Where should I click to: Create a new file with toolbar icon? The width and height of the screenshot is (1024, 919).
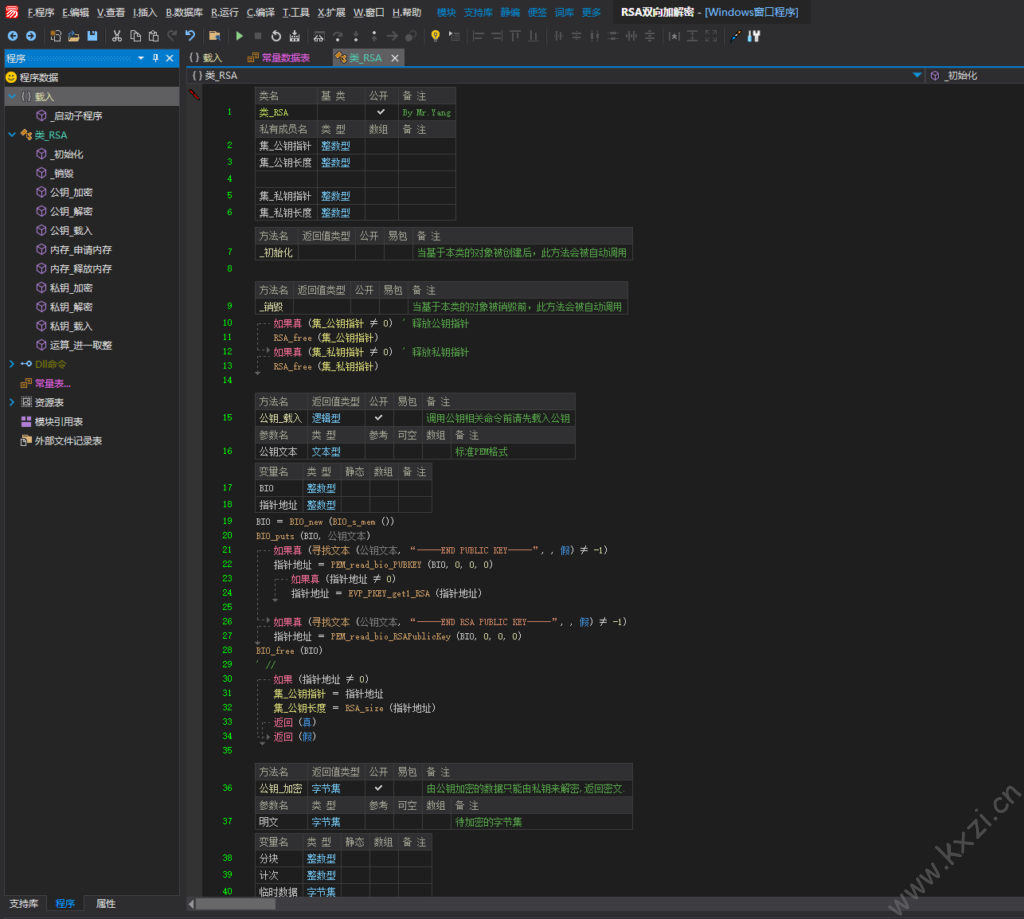(x=56, y=36)
